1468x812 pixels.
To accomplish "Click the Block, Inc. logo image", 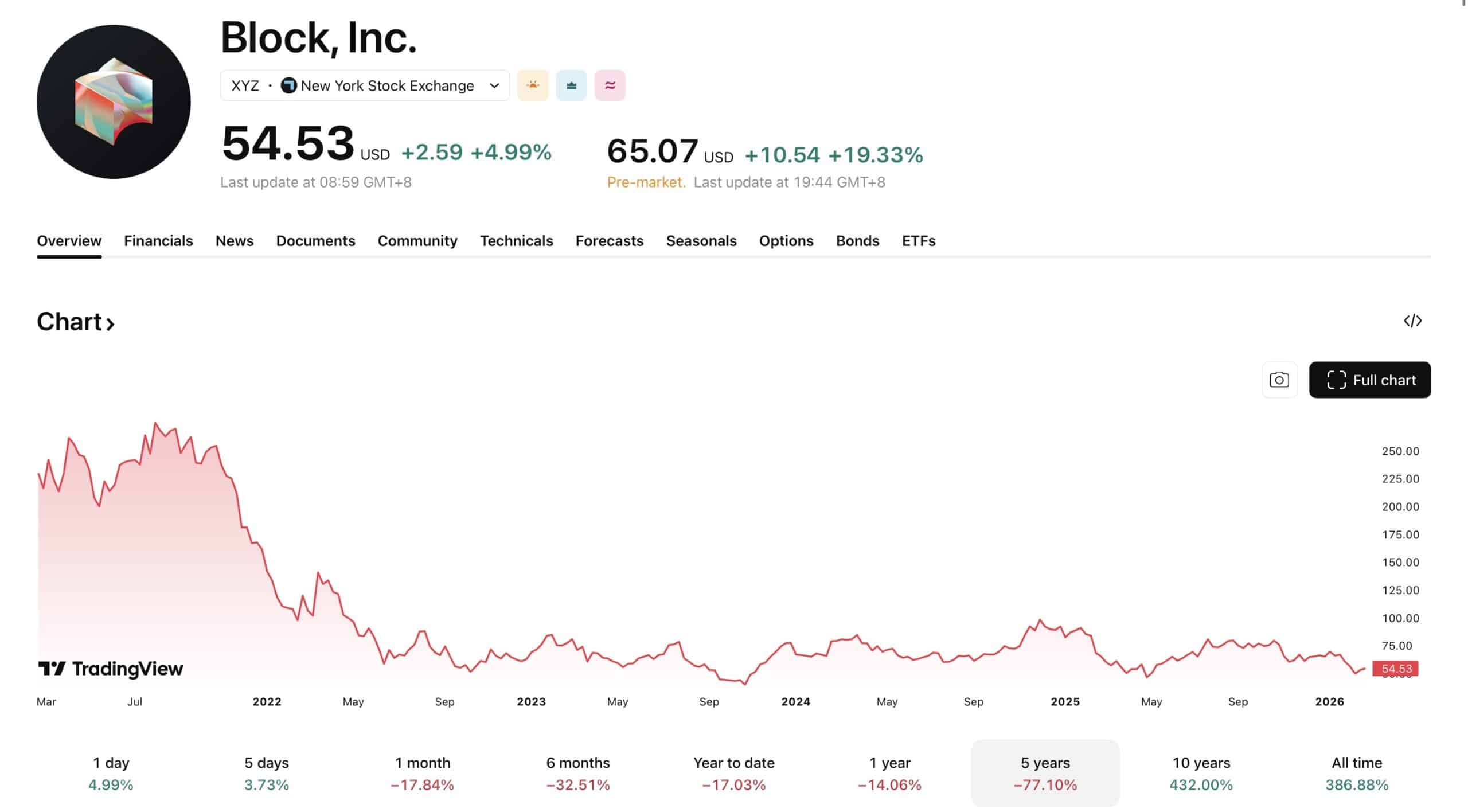I will click(x=114, y=101).
